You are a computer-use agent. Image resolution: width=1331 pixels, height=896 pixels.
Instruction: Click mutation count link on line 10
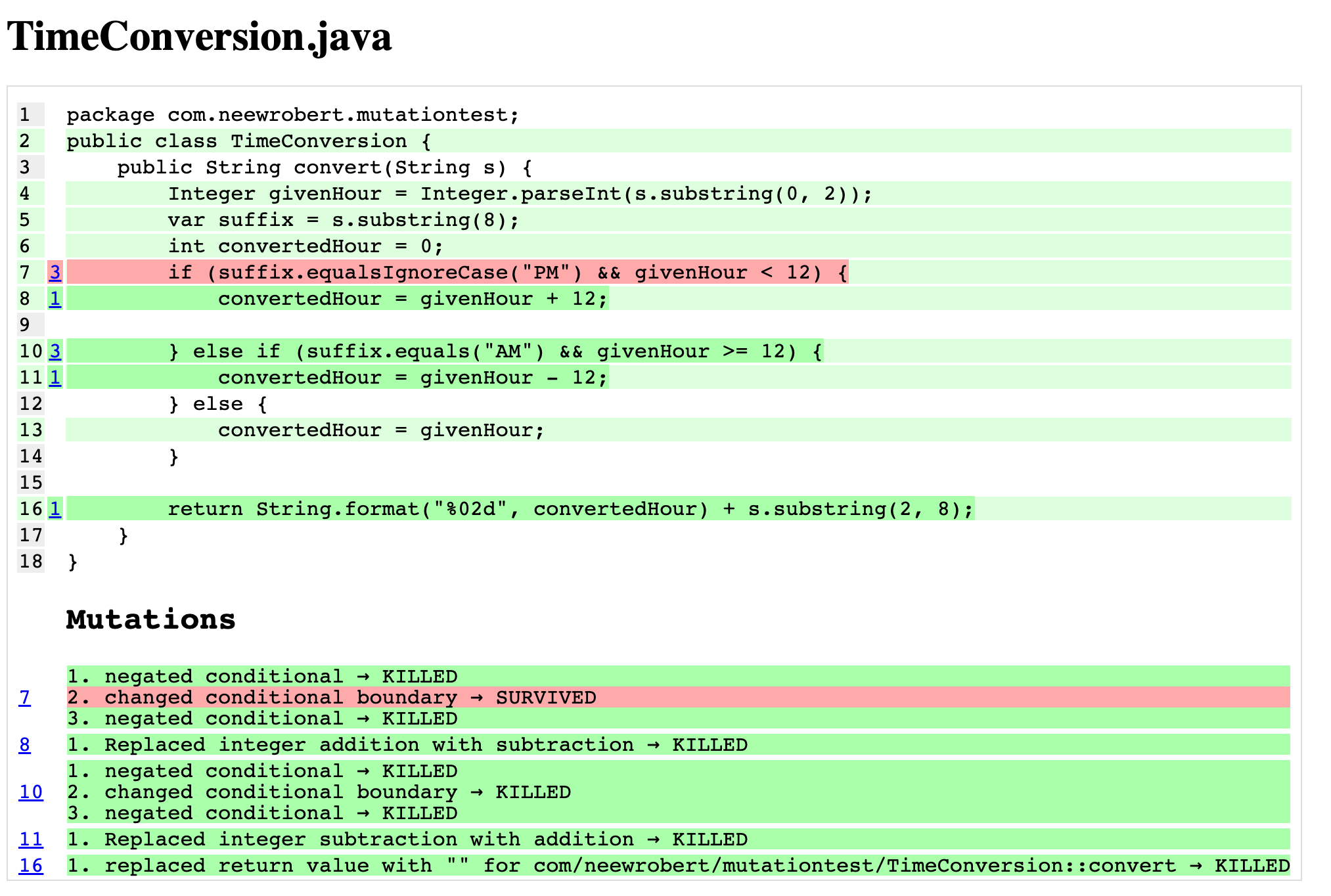point(55,351)
